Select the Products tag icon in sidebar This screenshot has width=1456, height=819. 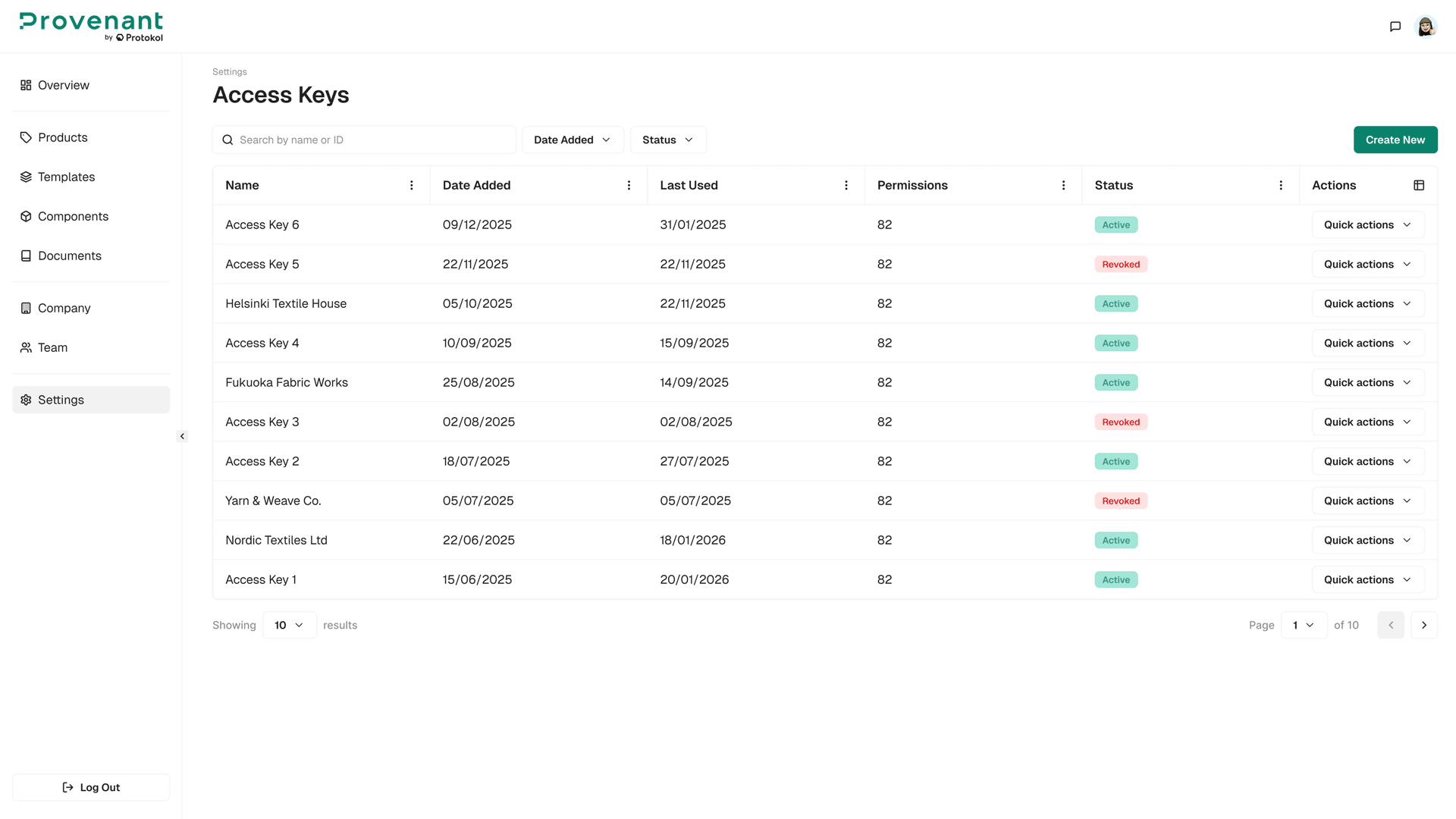[25, 137]
